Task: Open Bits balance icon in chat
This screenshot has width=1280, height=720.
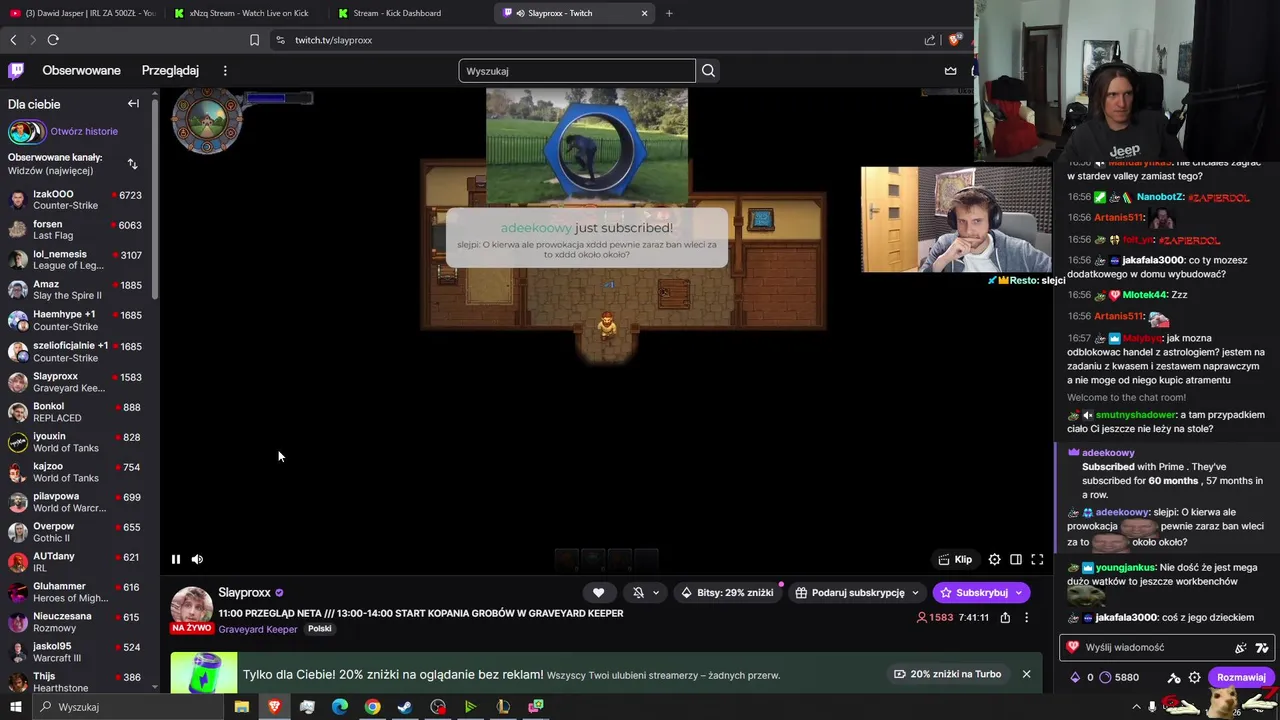Action: pyautogui.click(x=1075, y=677)
